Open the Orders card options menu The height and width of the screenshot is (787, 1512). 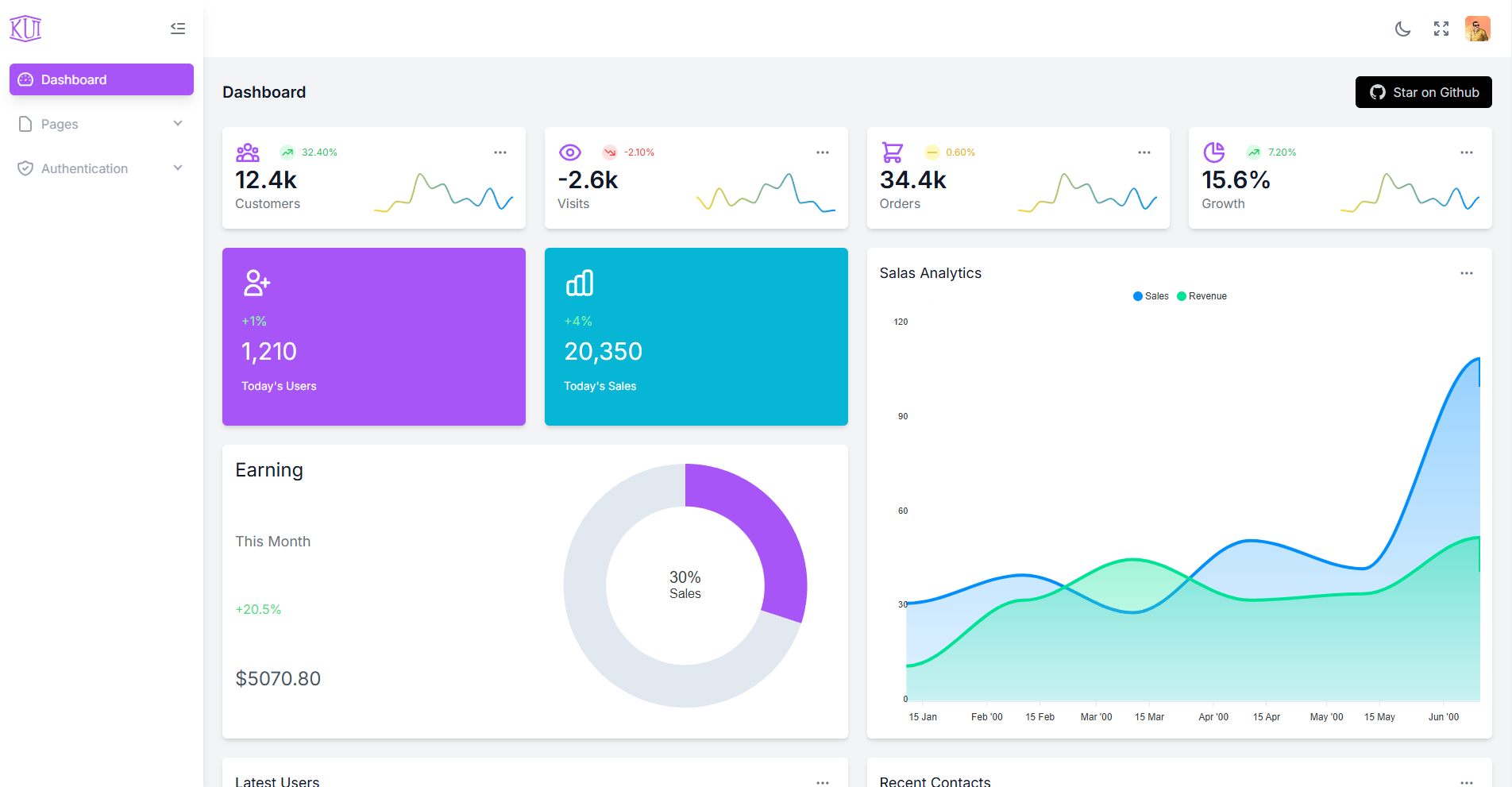[x=1144, y=152]
